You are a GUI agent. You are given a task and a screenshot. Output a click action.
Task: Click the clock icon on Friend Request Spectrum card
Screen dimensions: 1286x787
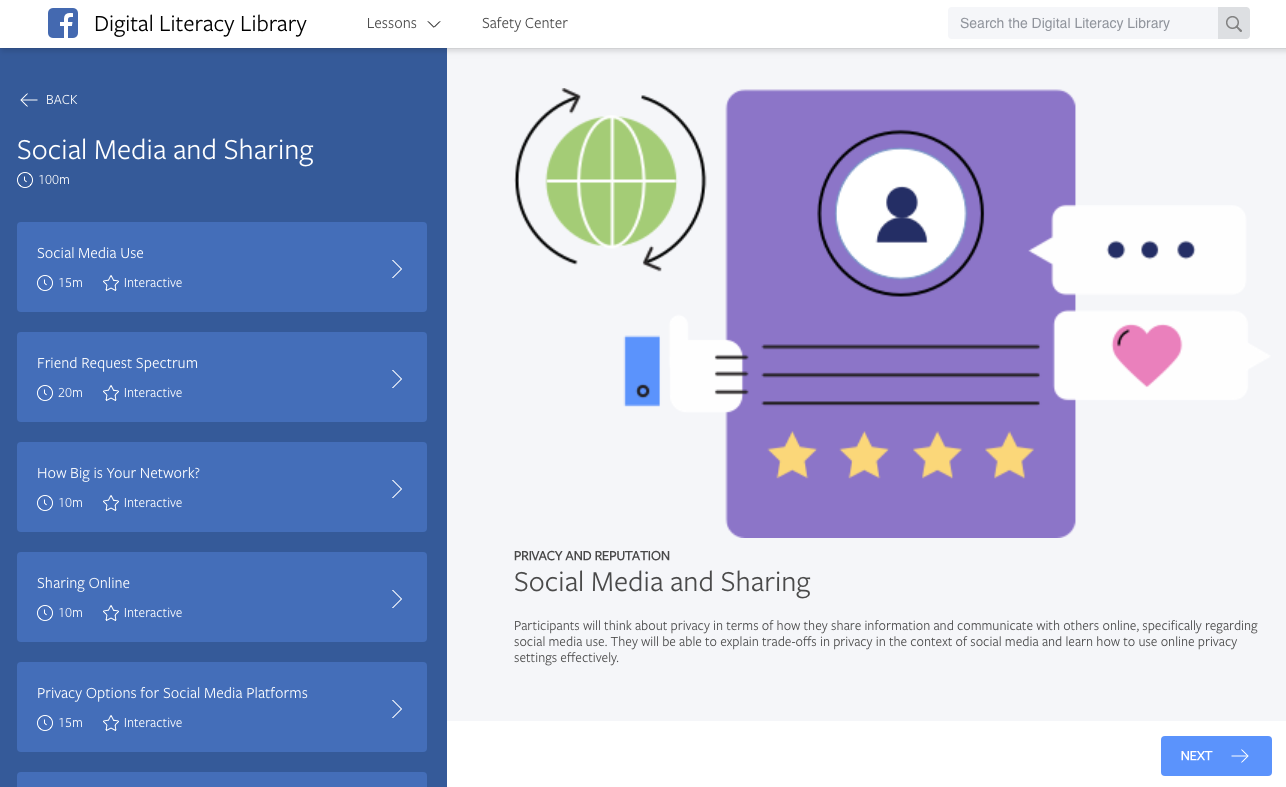point(44,393)
